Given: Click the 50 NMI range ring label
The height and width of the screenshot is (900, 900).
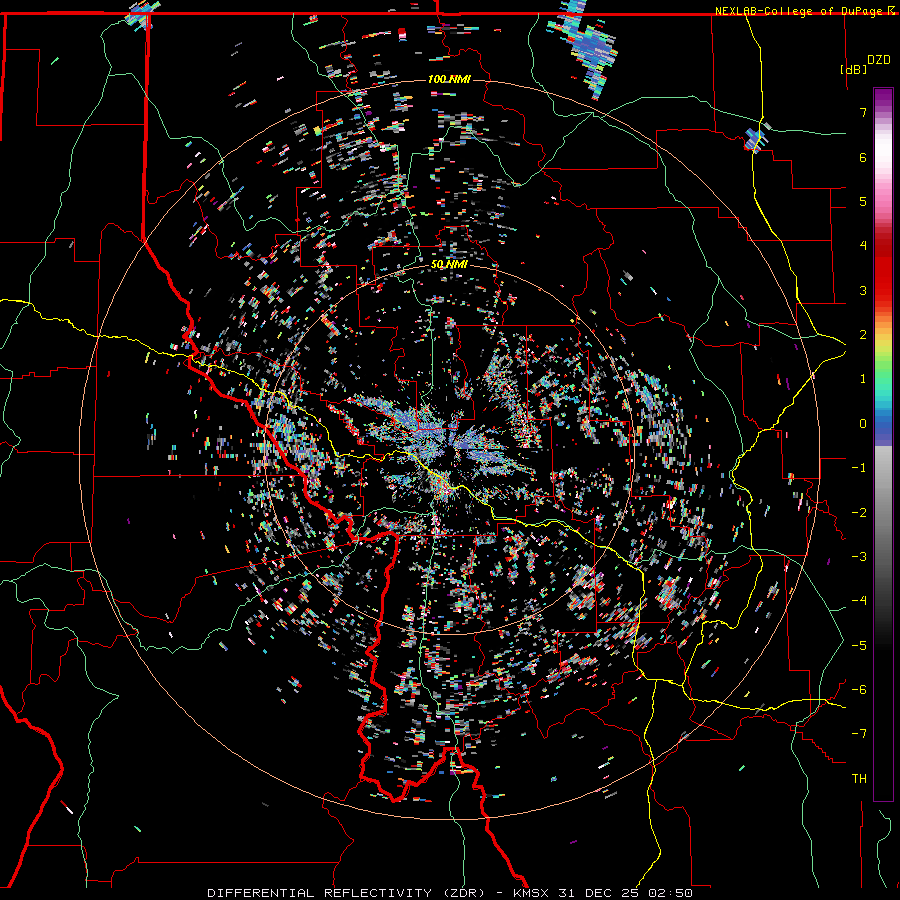Looking at the screenshot, I should point(449,265).
